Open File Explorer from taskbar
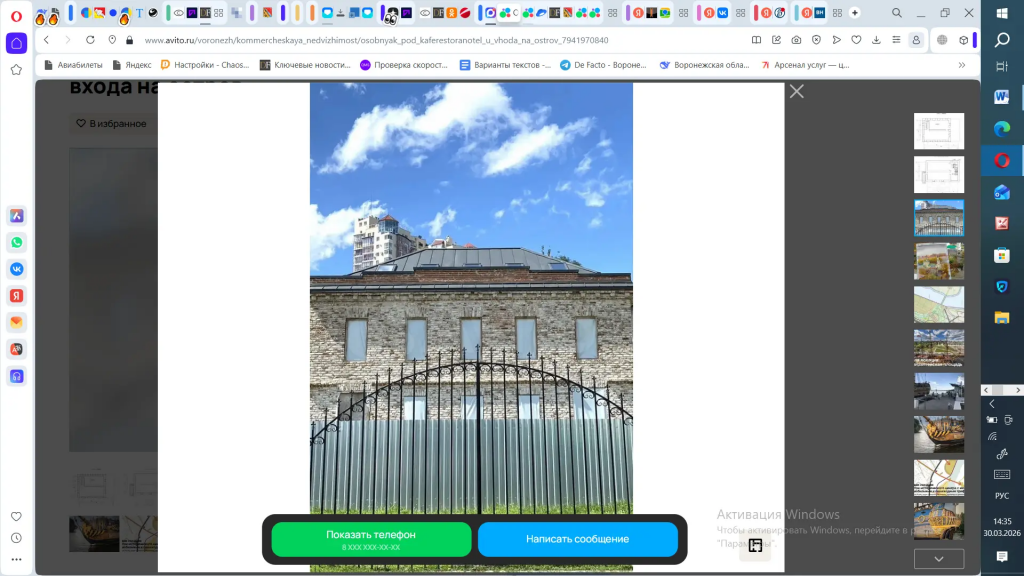This screenshot has width=1024, height=576. (x=1002, y=317)
